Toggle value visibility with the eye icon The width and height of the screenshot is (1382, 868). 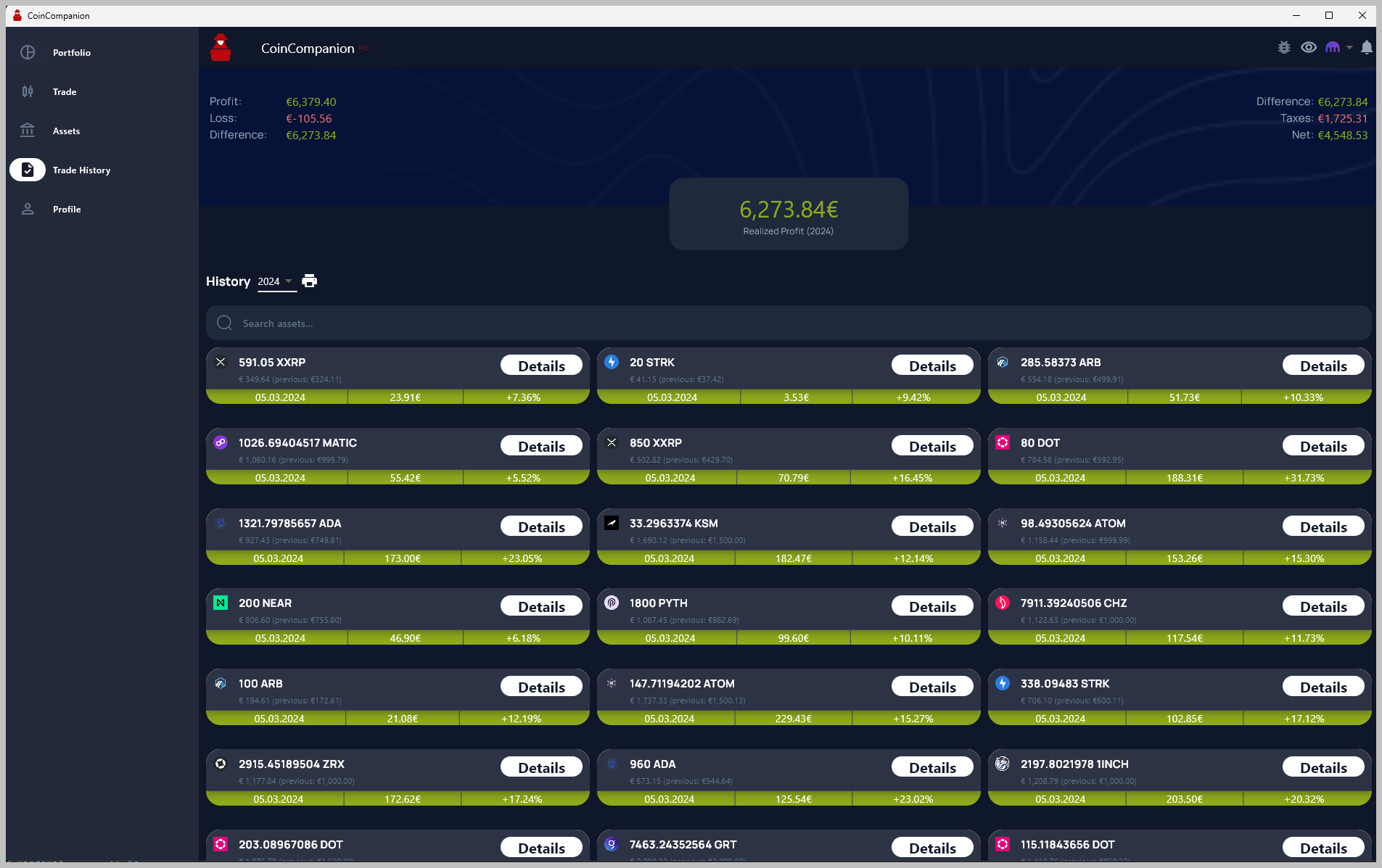[x=1309, y=47]
